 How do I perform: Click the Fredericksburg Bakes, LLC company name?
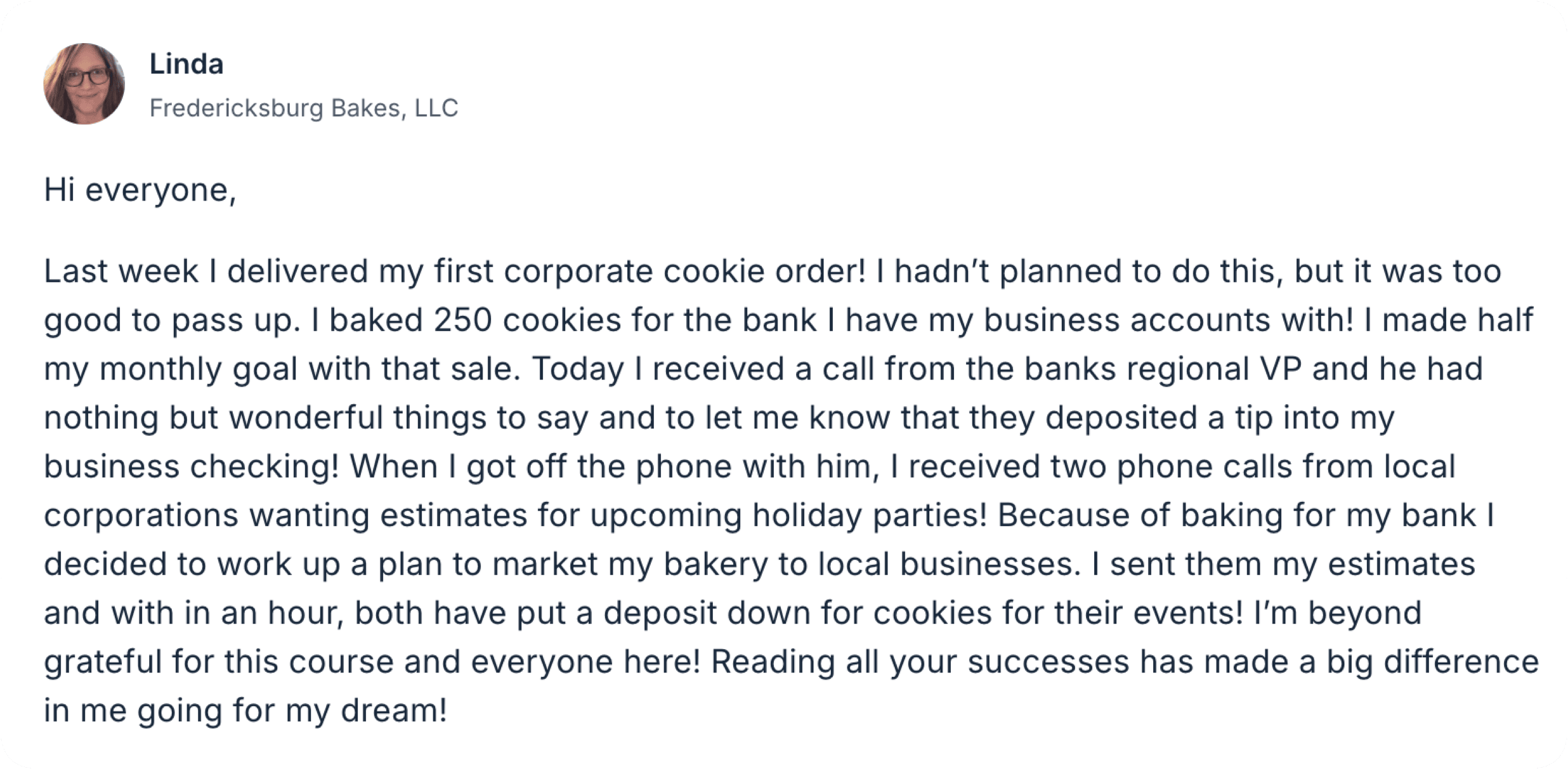303,108
